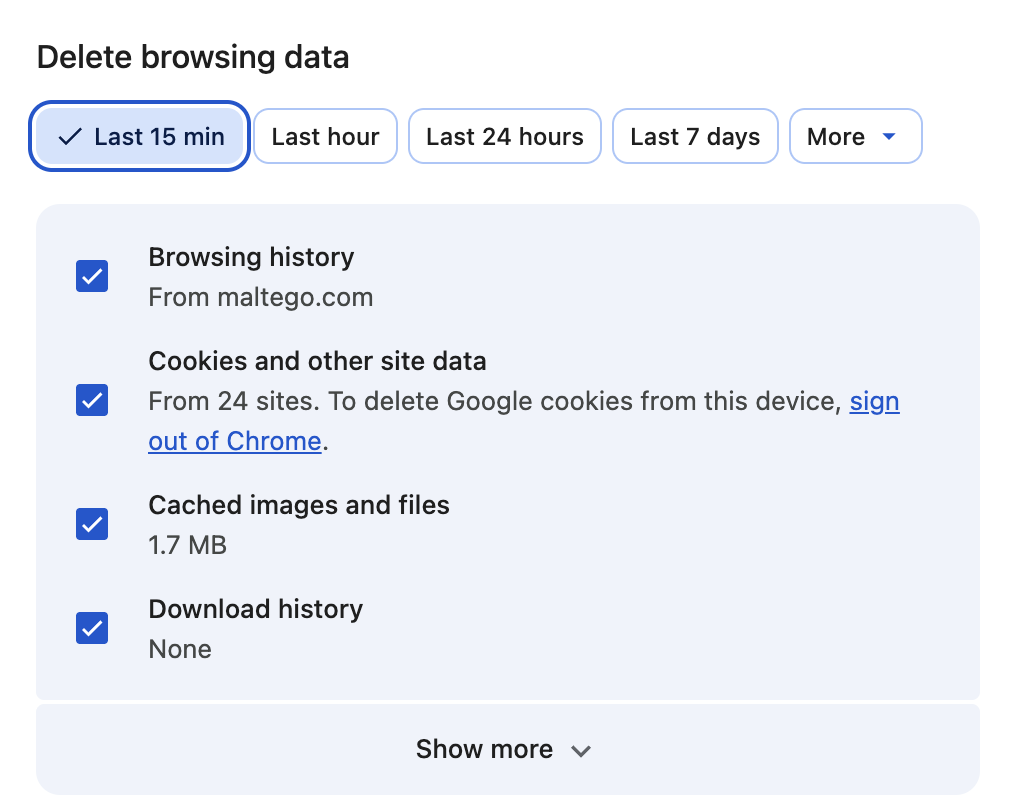Pick the Last 7 days chip
The height and width of the screenshot is (810, 1014).
pyautogui.click(x=695, y=137)
